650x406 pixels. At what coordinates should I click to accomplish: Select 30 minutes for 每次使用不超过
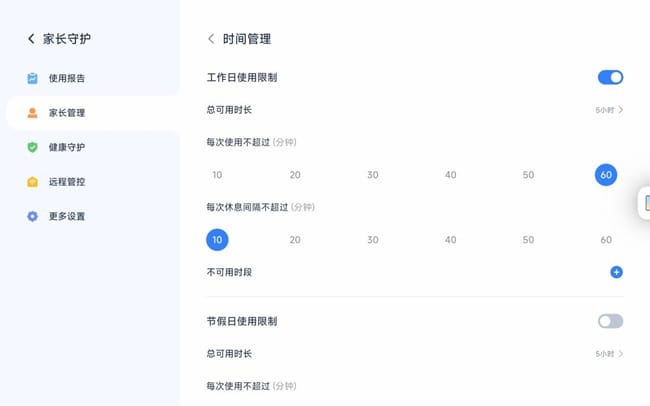coord(373,175)
